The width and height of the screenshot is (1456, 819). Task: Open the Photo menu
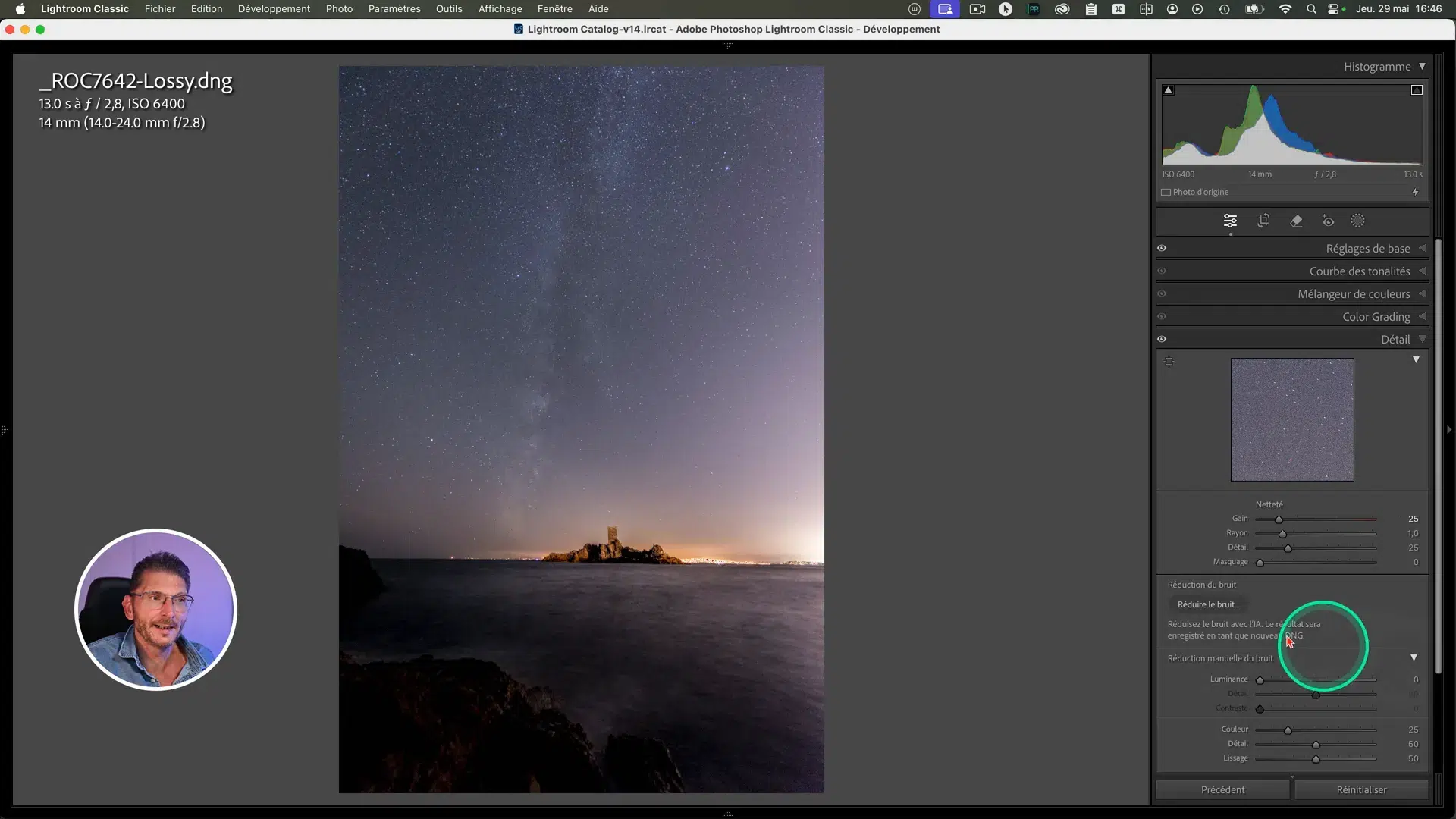(x=339, y=9)
